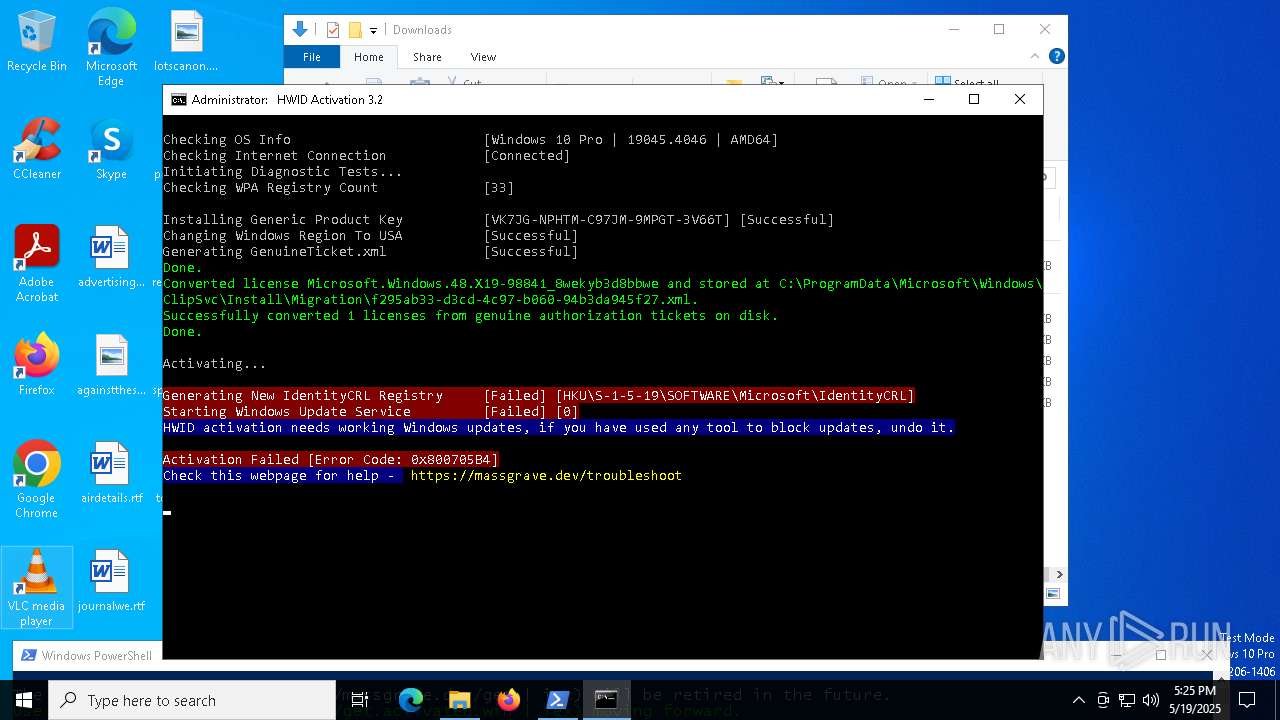Open the network status tray icon
This screenshot has height=720, width=1280.
(x=1127, y=700)
